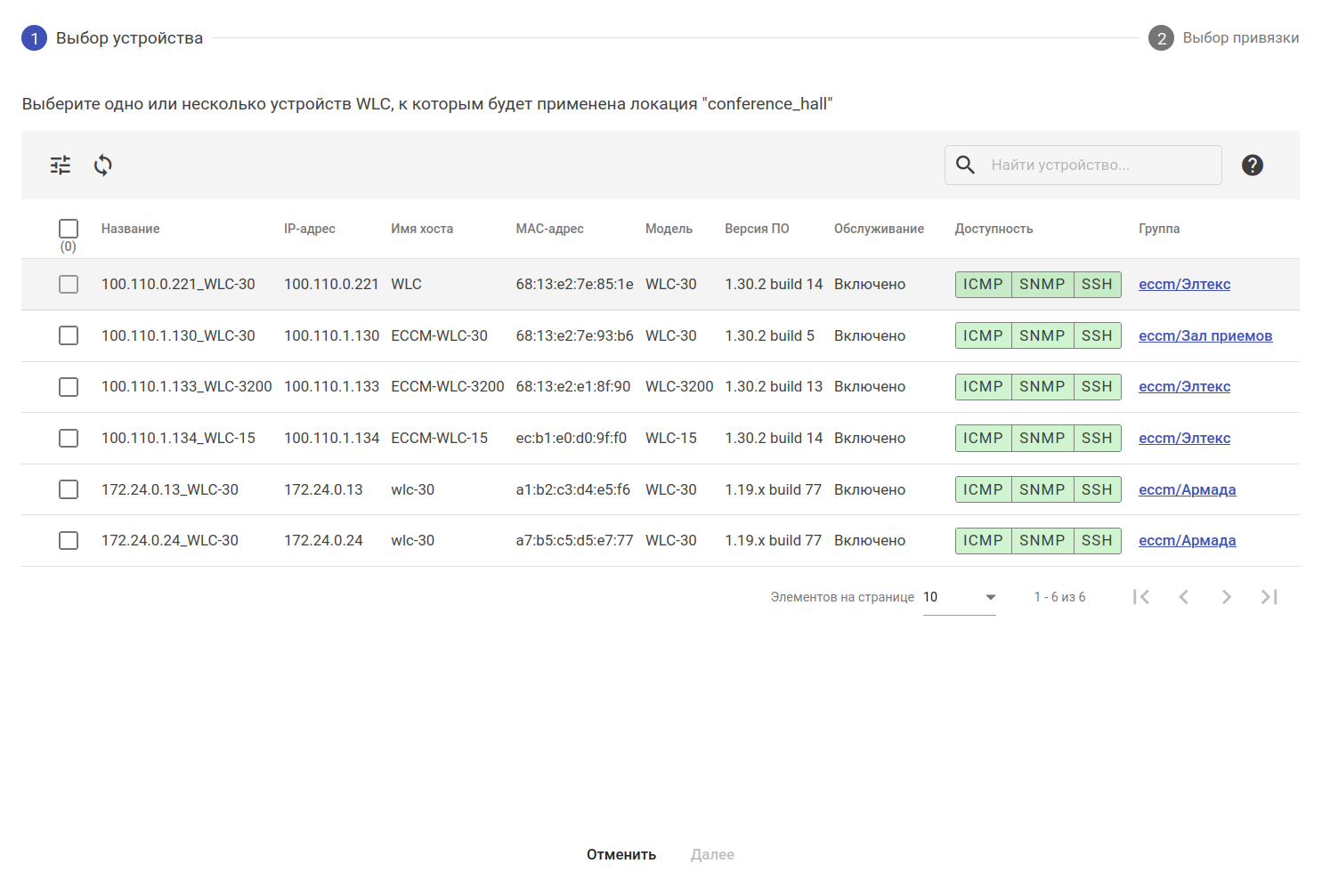This screenshot has height=896, width=1322.
Task: Open the table filter settings icon
Action: (61, 165)
